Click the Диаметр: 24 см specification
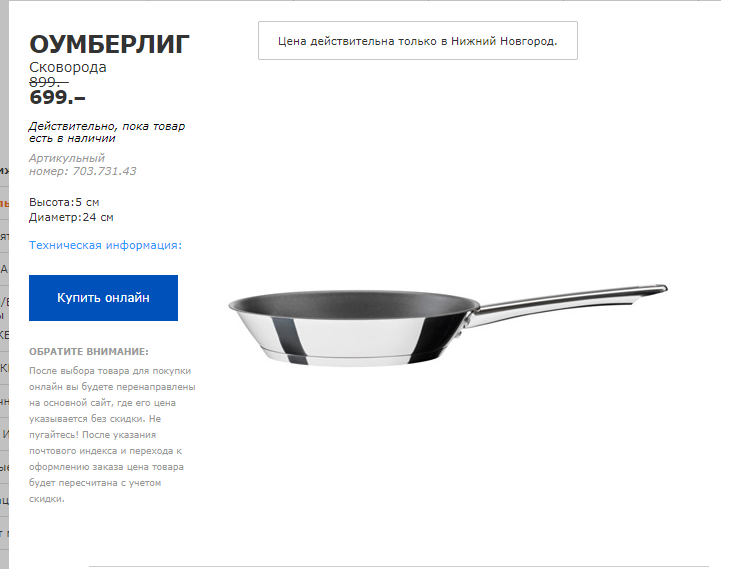 [71, 217]
